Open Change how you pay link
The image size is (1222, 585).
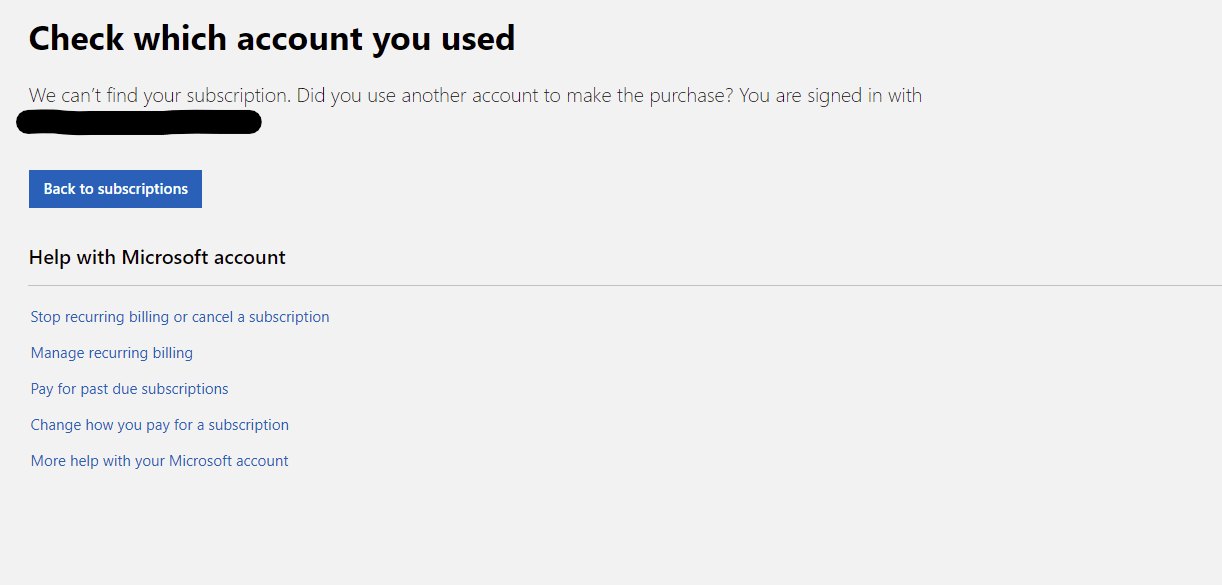(x=160, y=425)
